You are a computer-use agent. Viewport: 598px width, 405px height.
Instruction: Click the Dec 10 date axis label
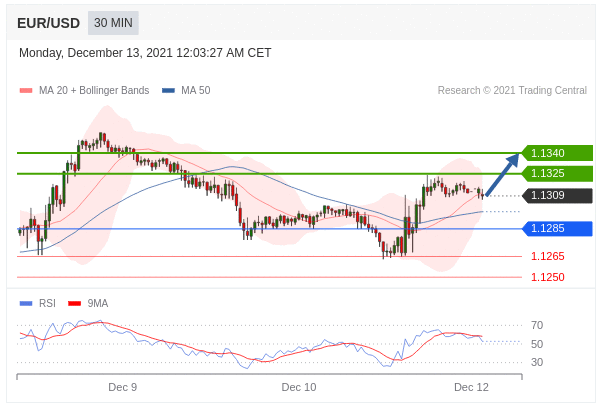[x=299, y=387]
